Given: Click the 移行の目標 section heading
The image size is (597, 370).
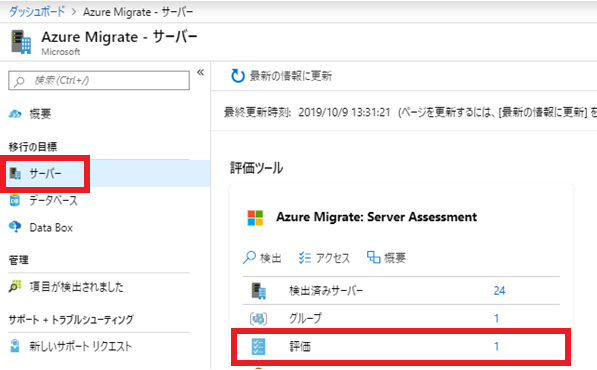Looking at the screenshot, I should pyautogui.click(x=33, y=147).
